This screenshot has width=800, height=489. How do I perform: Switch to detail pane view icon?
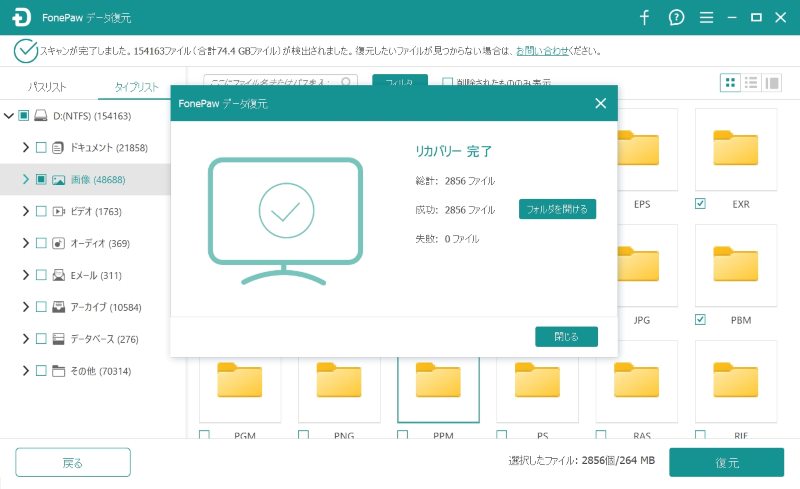772,83
